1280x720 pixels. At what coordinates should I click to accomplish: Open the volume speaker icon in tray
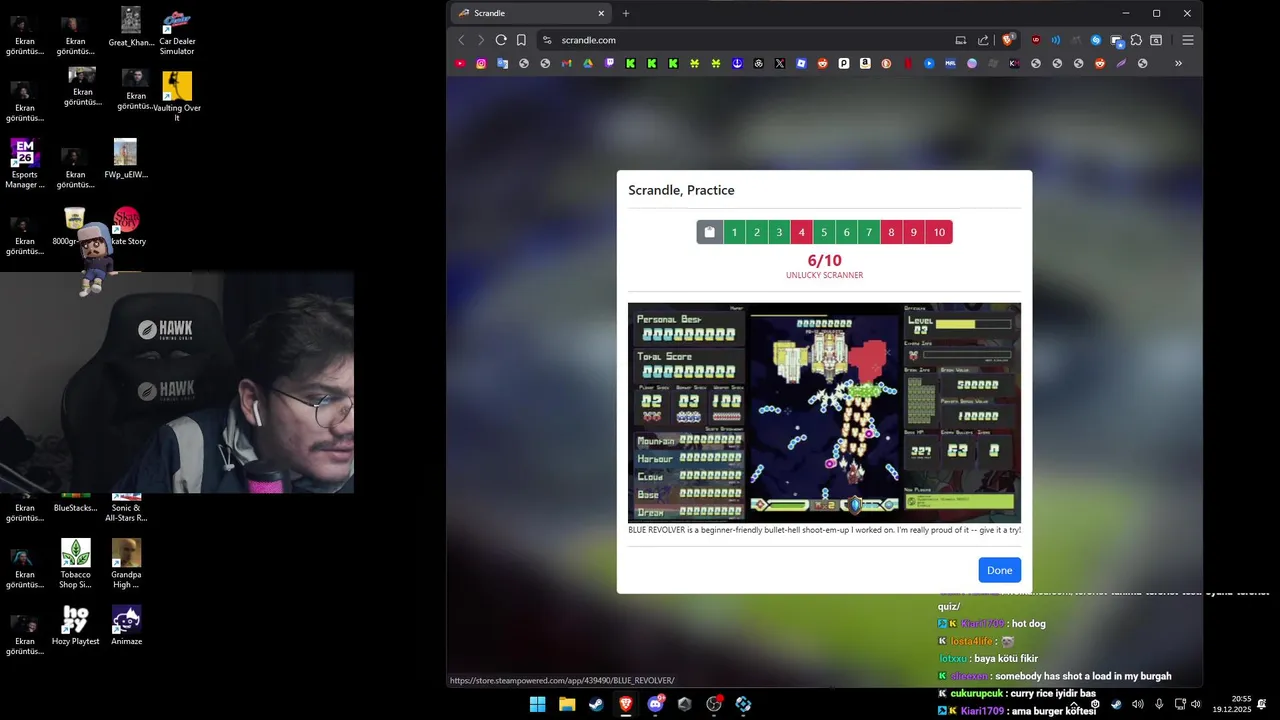coord(1138,704)
